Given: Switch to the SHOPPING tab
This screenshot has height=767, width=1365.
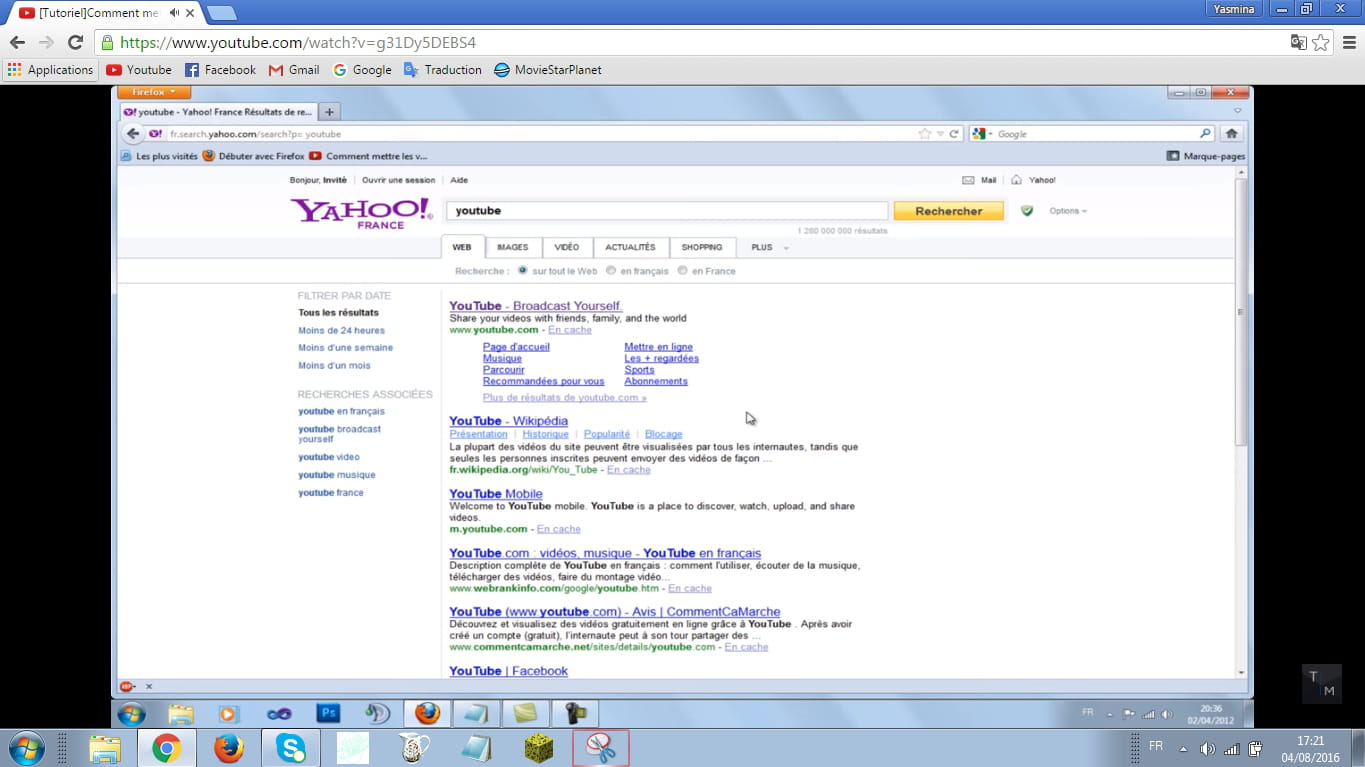Looking at the screenshot, I should click(702, 247).
